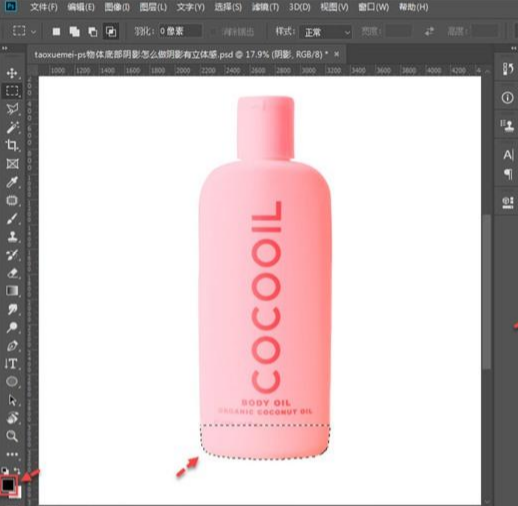The width and height of the screenshot is (518, 506).
Task: Select the Pen tool
Action: point(12,345)
